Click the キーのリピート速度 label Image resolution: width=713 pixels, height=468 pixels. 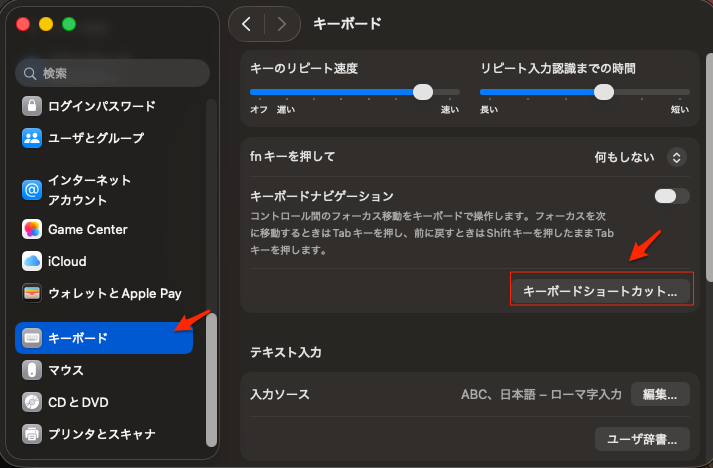(304, 69)
